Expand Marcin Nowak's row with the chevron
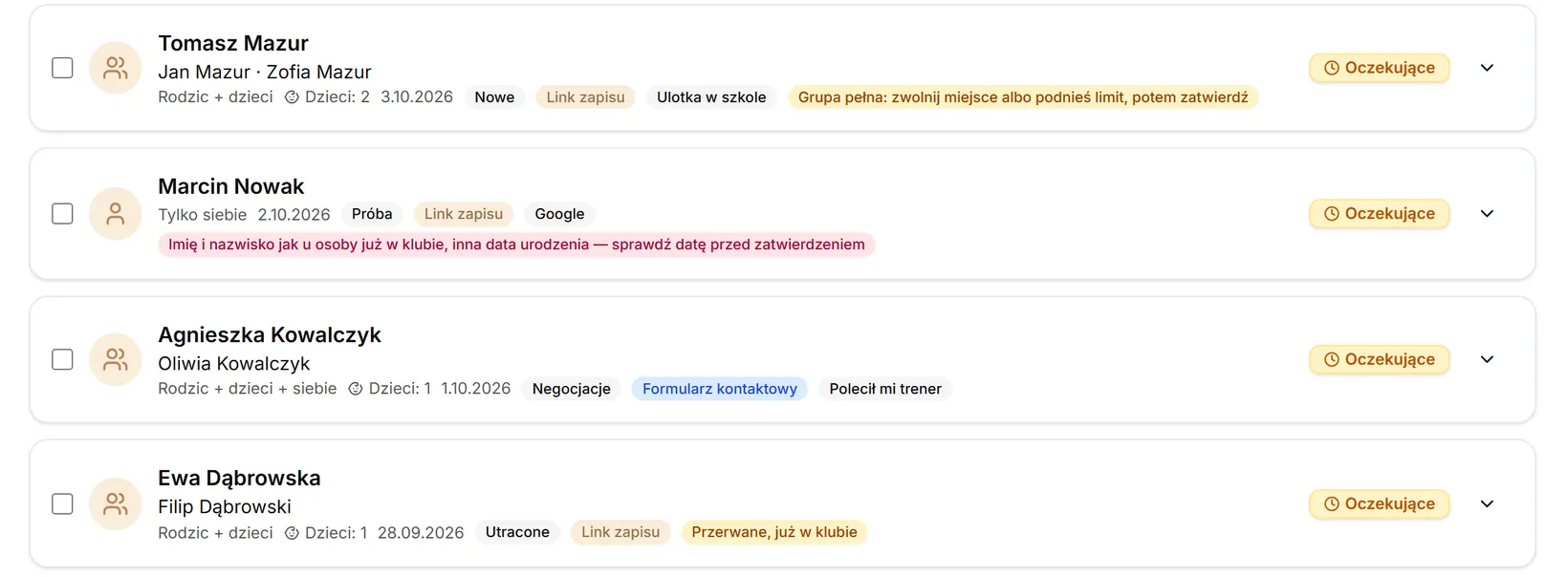The width and height of the screenshot is (1568, 577). tap(1487, 214)
